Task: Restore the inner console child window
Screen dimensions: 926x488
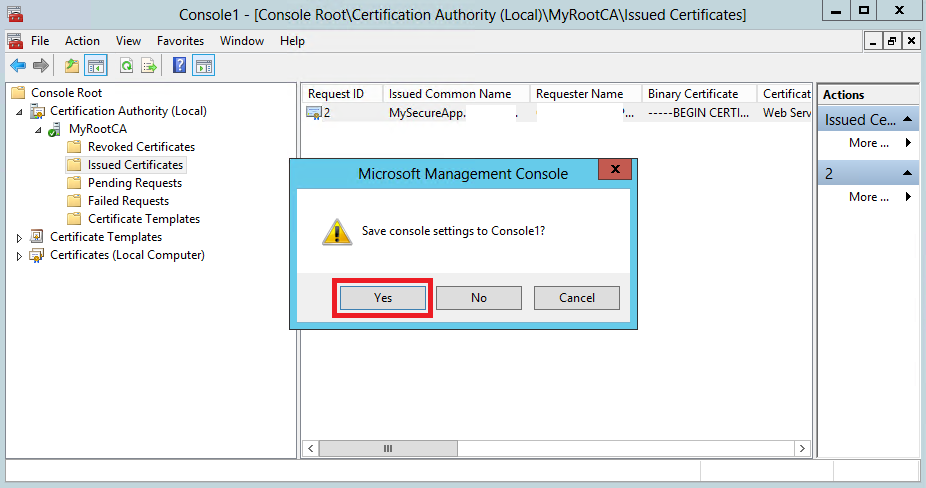Action: pos(892,41)
